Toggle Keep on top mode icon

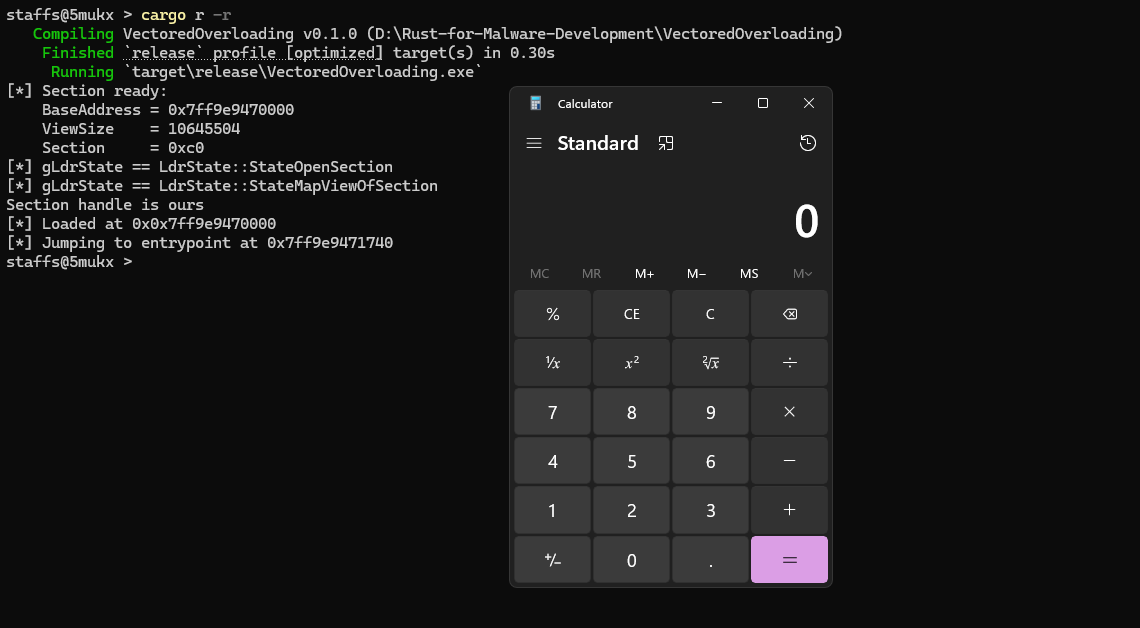(666, 143)
